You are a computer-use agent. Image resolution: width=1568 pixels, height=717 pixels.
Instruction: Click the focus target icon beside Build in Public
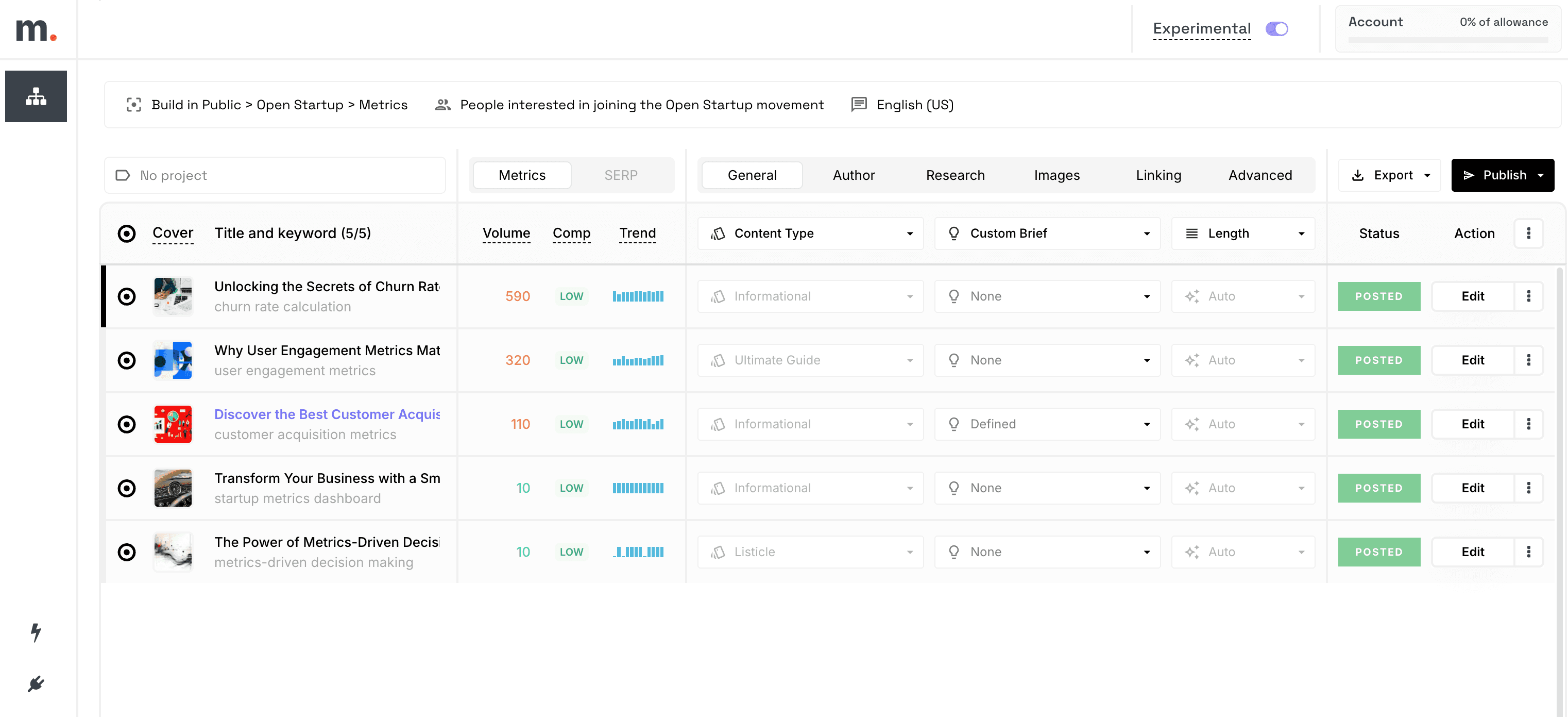133,105
